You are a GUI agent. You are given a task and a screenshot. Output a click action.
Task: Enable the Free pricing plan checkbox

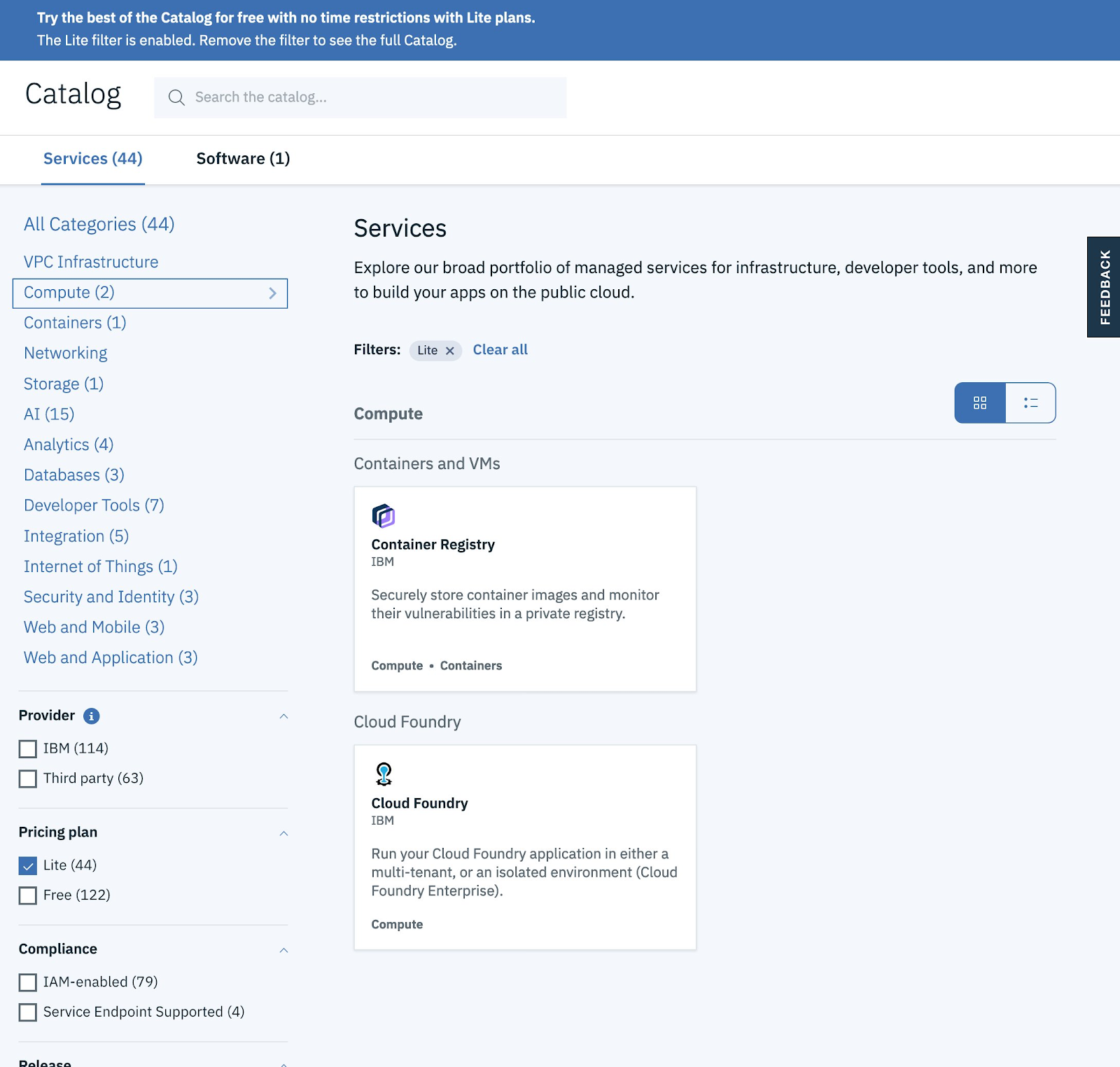click(28, 895)
